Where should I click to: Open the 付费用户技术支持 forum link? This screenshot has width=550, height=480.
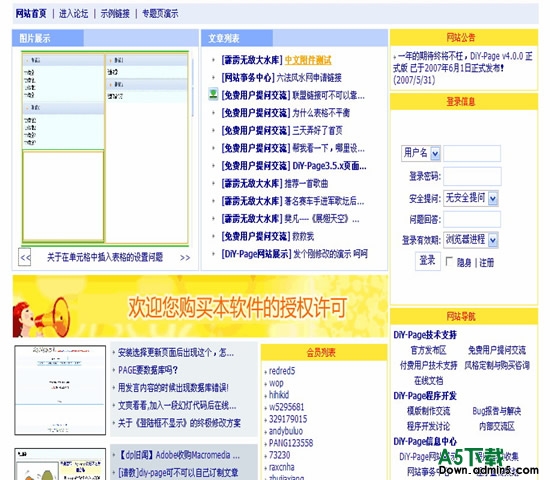[x=429, y=365]
